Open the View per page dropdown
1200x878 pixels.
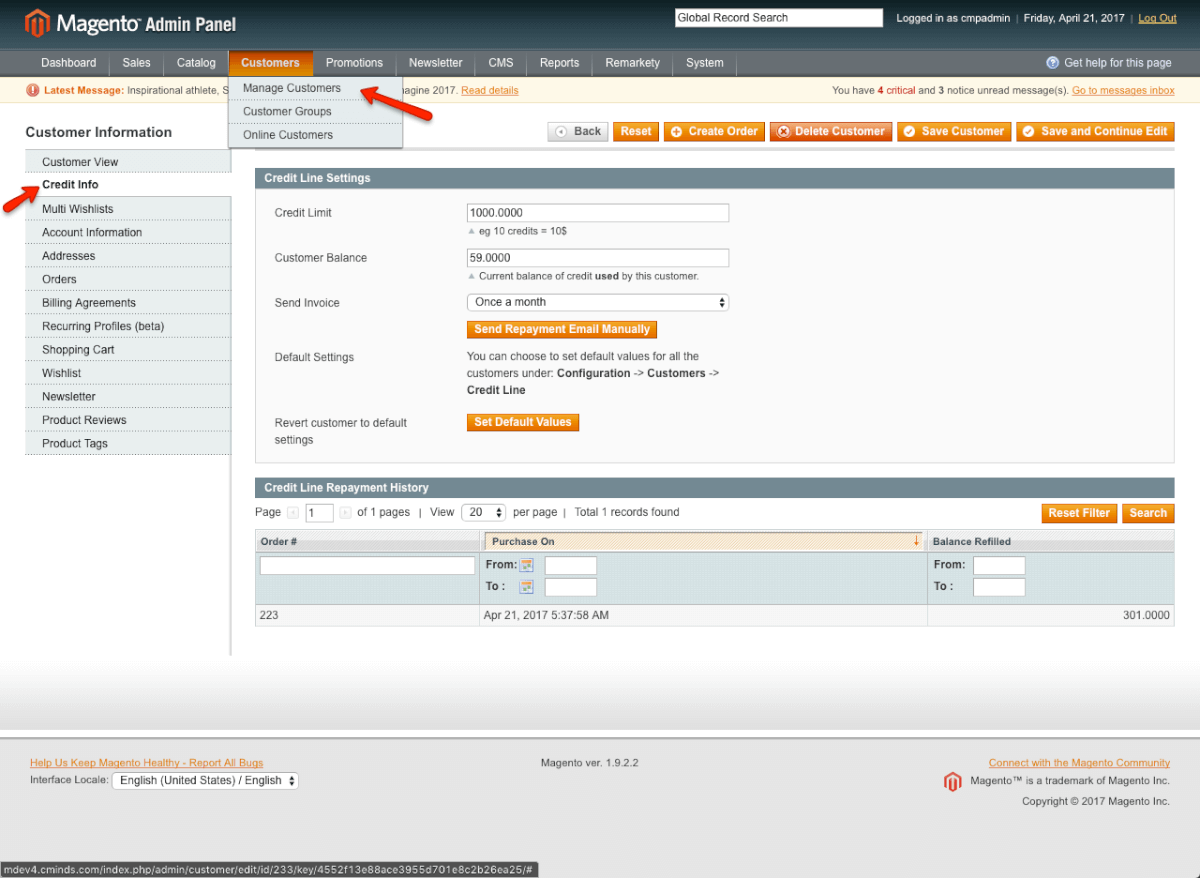point(484,513)
